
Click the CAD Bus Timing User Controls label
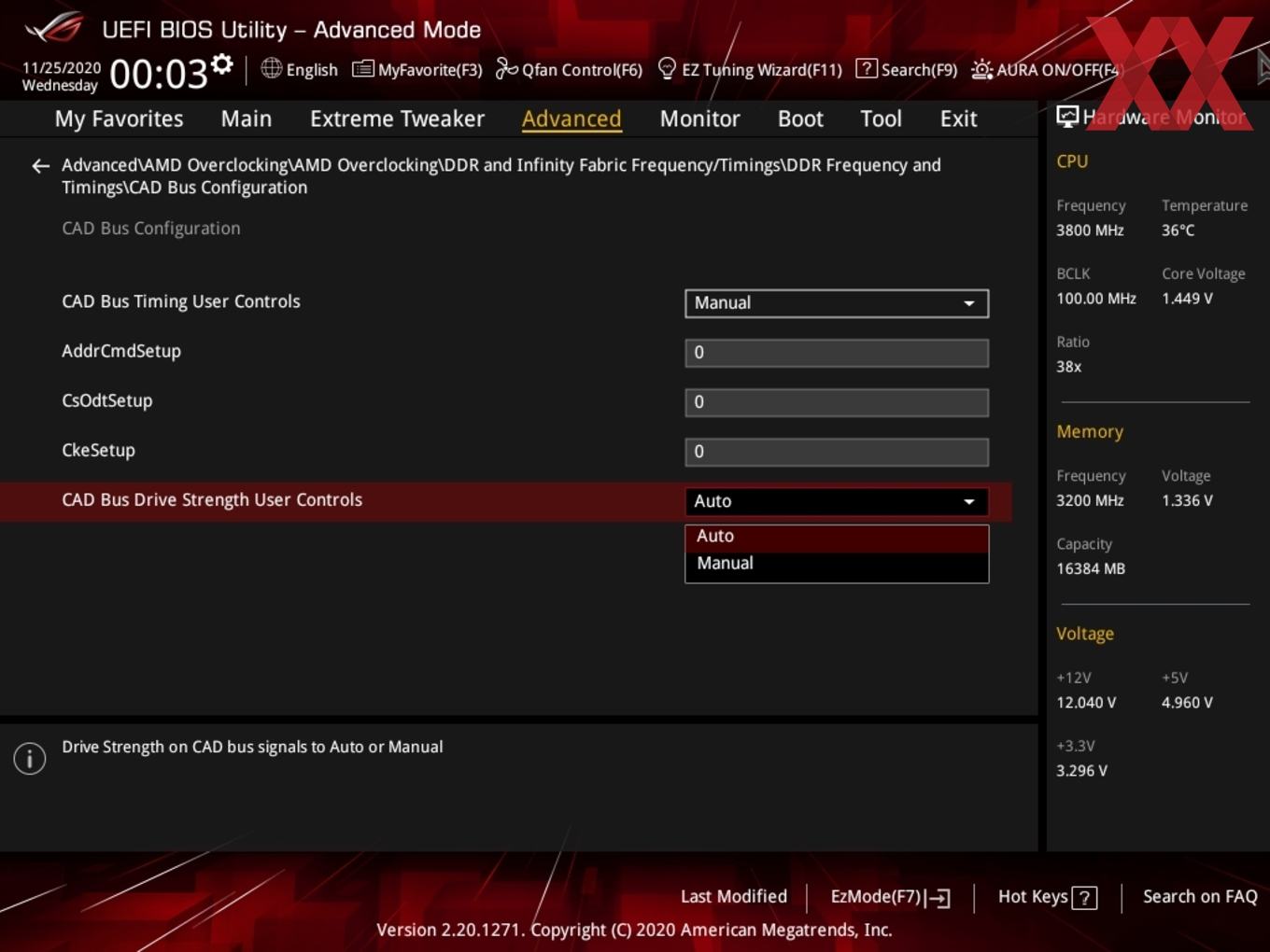[181, 301]
